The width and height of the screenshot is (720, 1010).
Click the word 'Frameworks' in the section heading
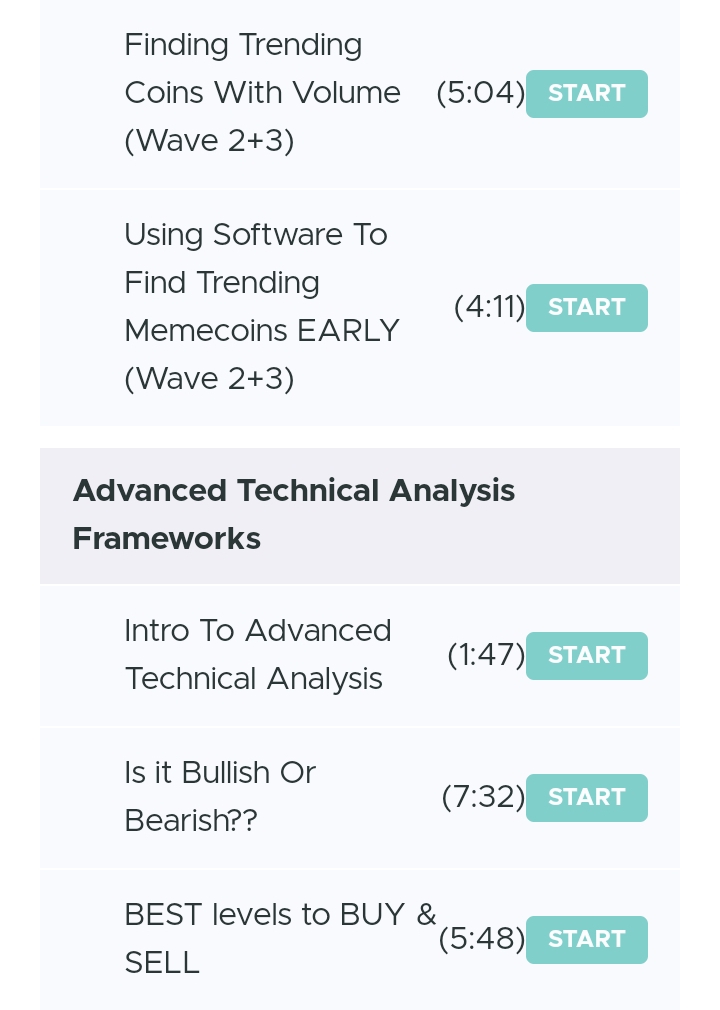pyautogui.click(x=167, y=538)
